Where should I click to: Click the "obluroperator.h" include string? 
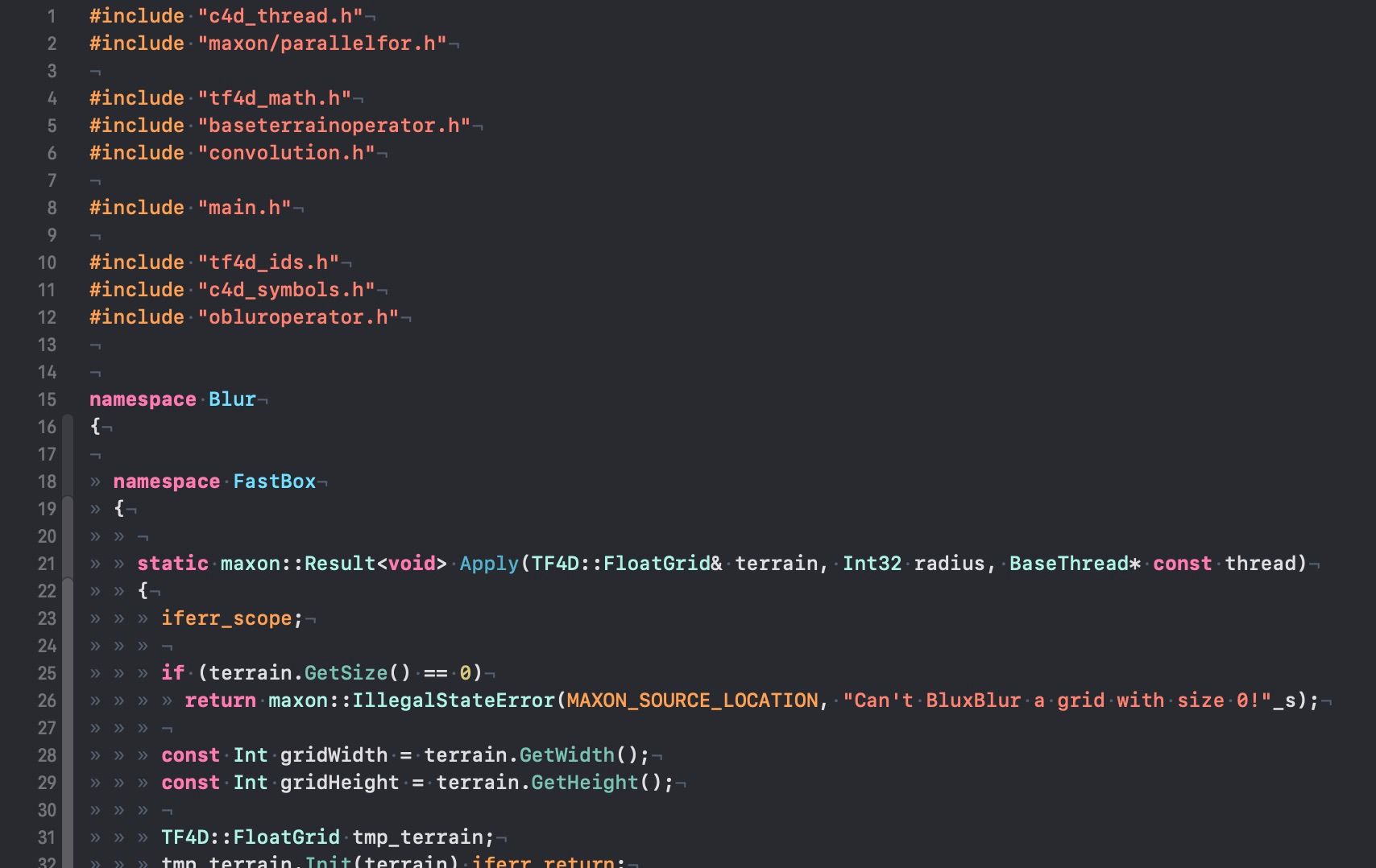click(298, 317)
